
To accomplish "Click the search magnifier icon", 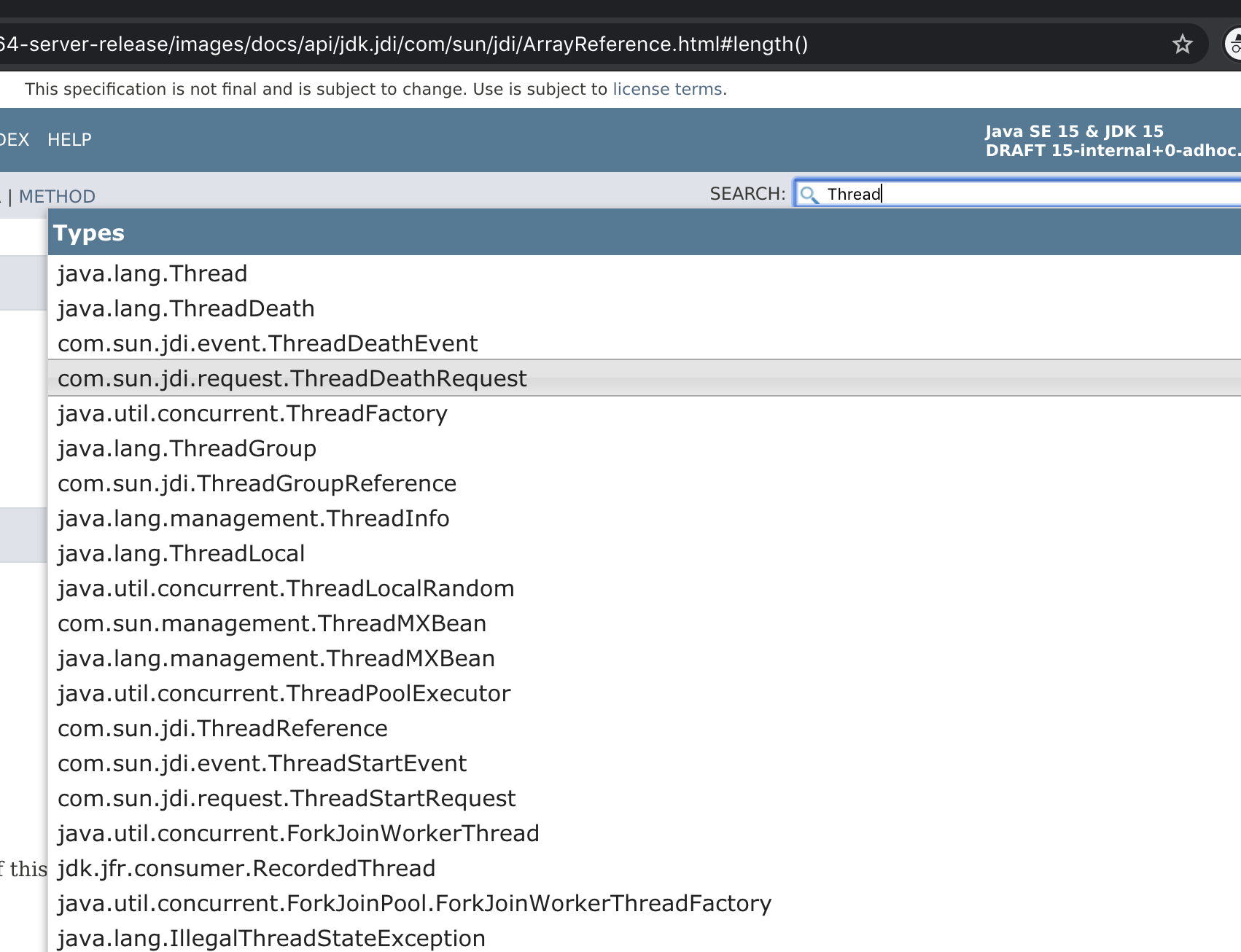I will pos(808,195).
